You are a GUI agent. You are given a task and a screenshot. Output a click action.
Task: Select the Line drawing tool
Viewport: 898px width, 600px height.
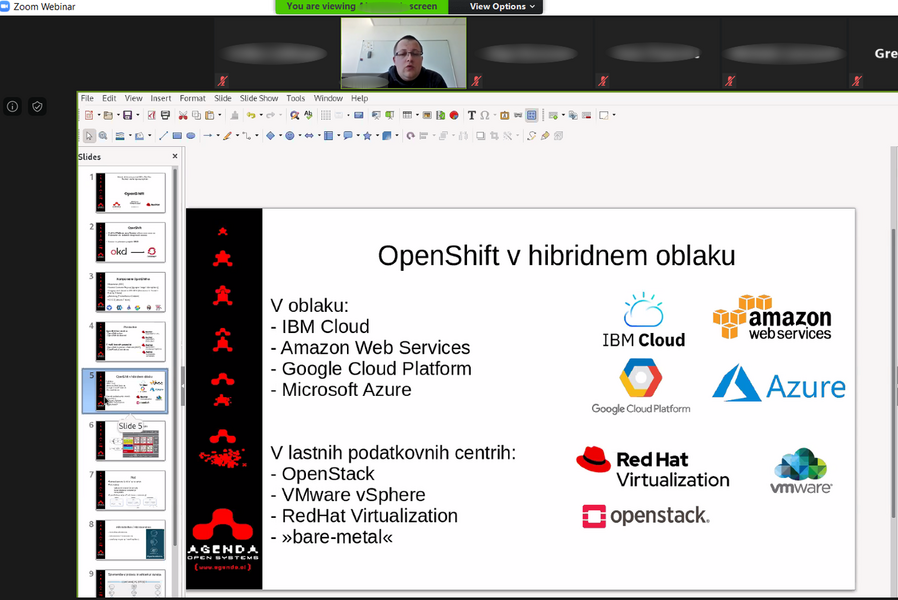(x=163, y=136)
